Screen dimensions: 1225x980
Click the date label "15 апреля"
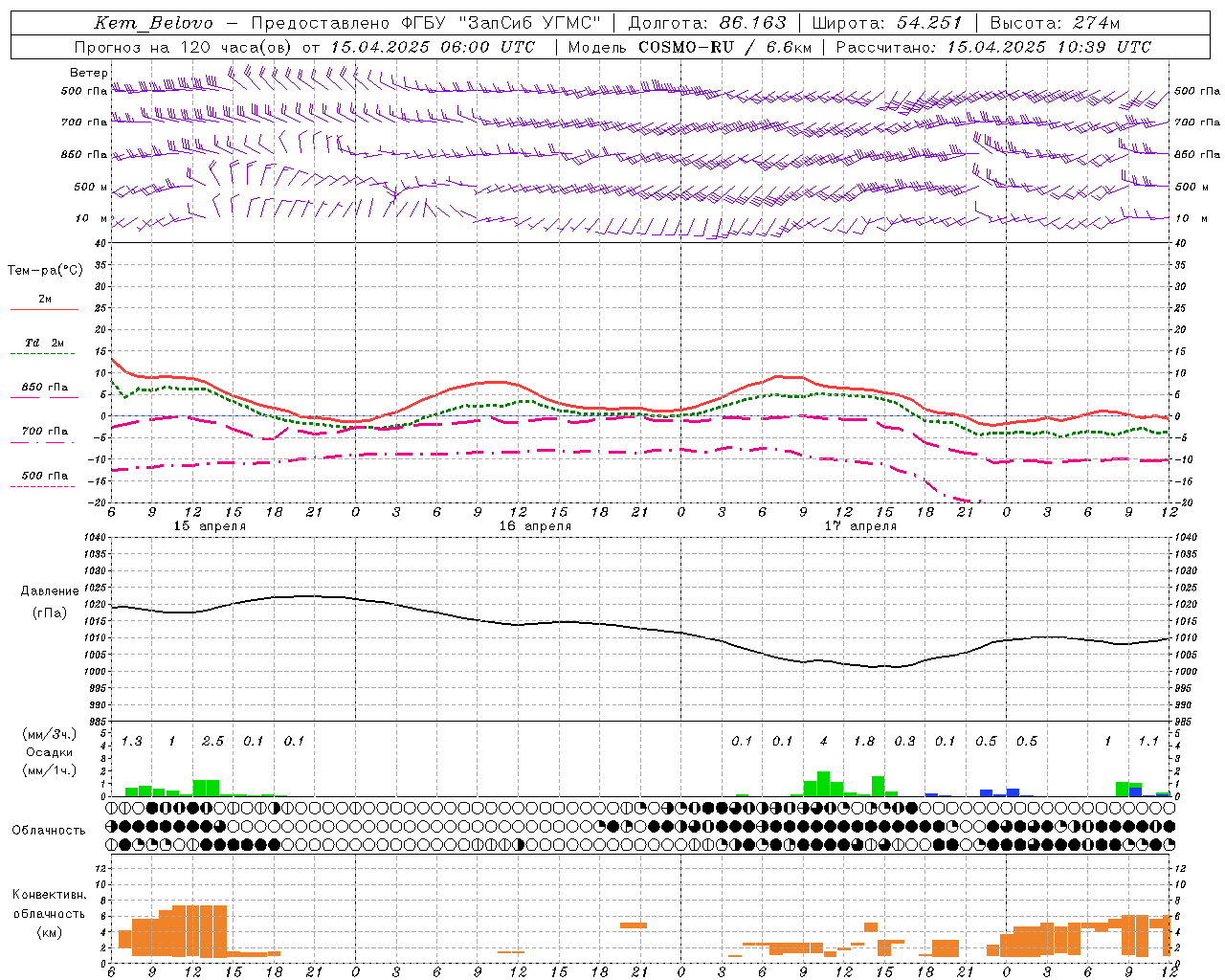[x=210, y=526]
